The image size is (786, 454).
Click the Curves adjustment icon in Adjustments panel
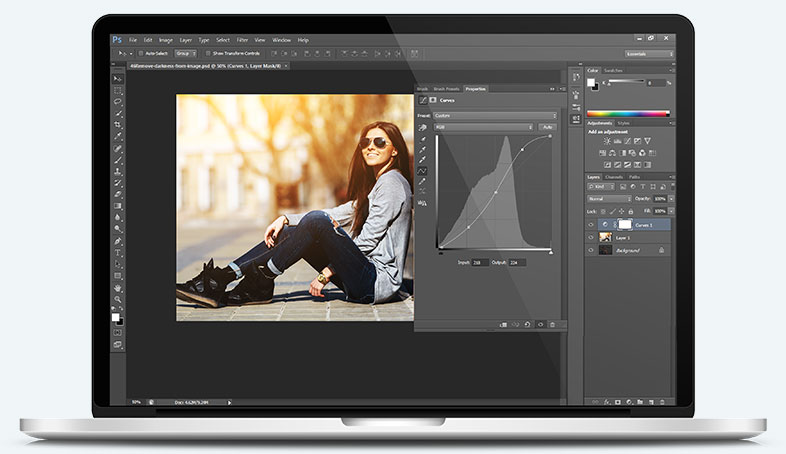click(x=627, y=141)
